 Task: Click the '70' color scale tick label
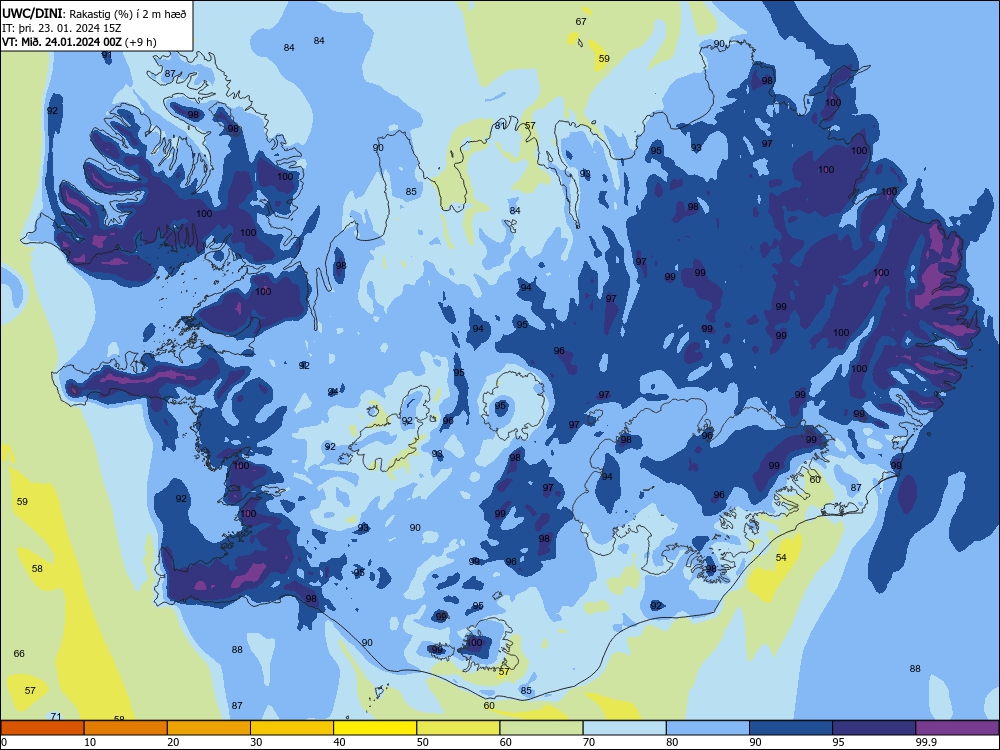click(x=589, y=742)
